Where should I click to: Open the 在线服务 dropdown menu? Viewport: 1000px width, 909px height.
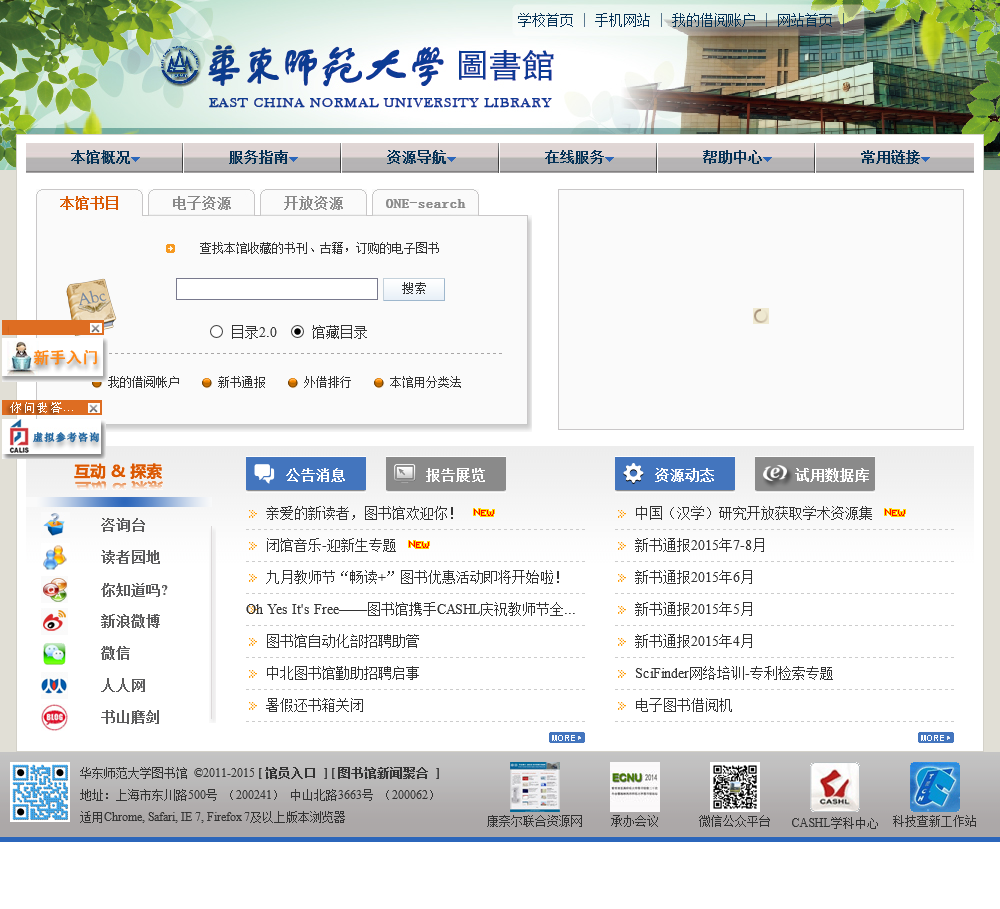579,158
